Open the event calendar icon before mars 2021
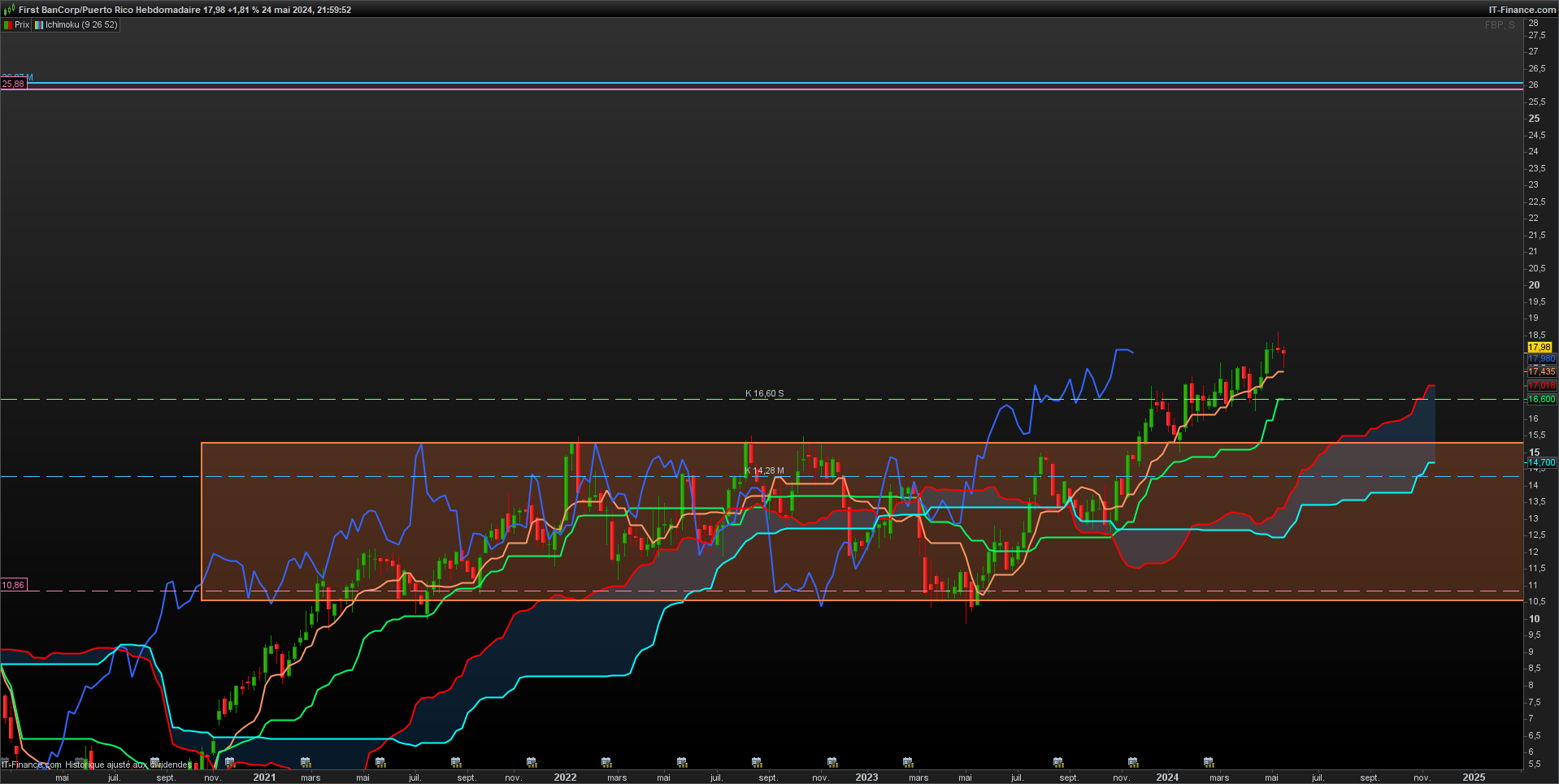Viewport: 1559px width, 784px height. coord(306,762)
